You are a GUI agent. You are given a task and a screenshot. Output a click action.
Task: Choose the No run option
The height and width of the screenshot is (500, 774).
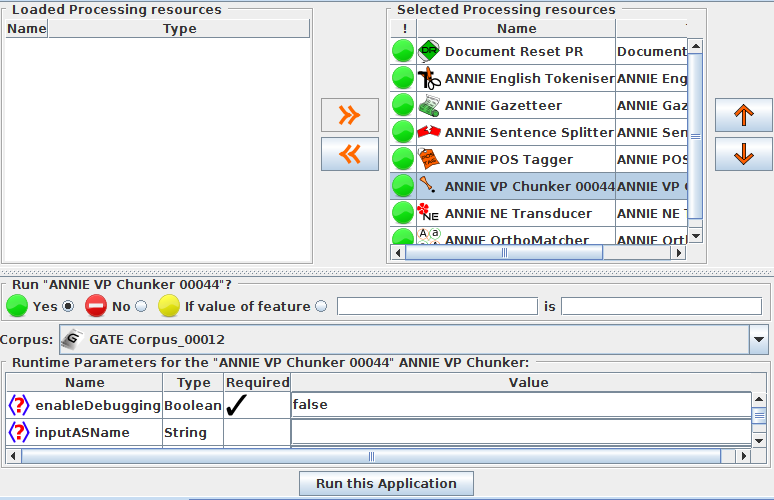141,306
